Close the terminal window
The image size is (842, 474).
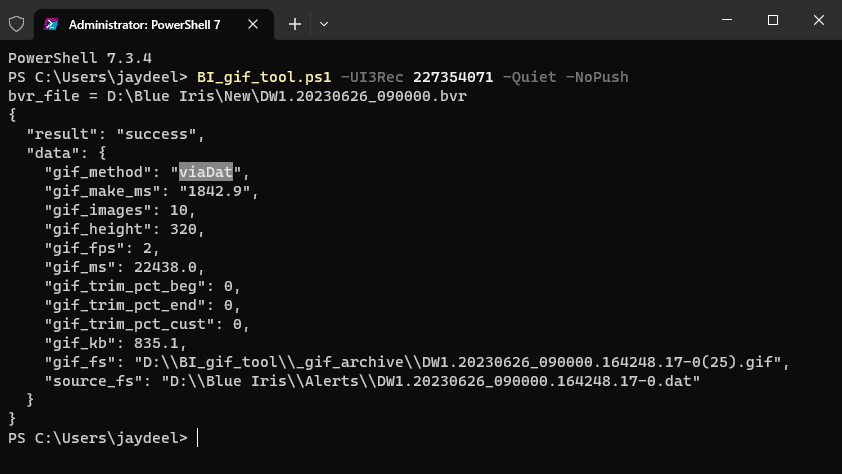(x=819, y=20)
